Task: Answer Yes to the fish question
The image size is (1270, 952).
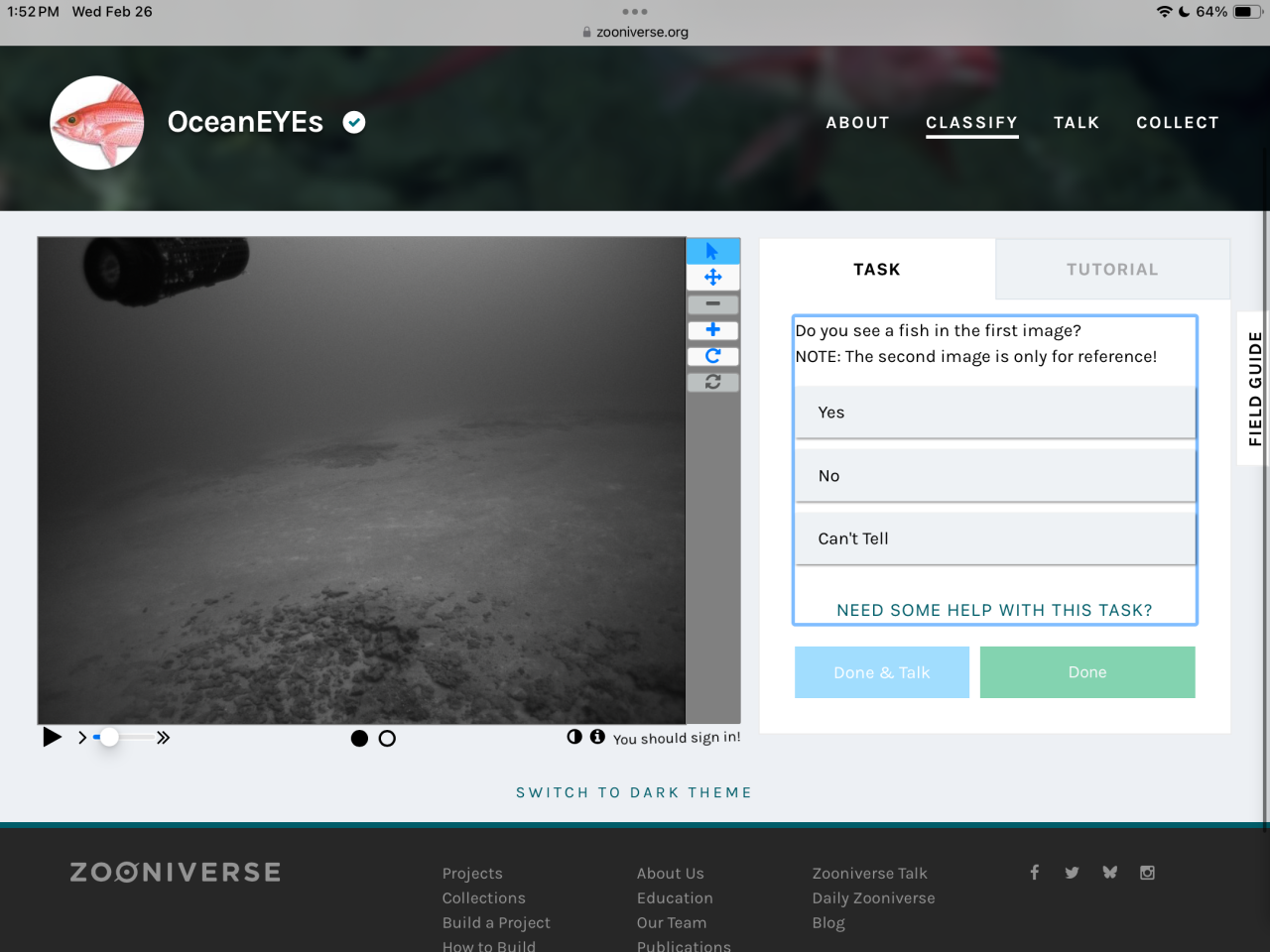Action: coord(995,413)
